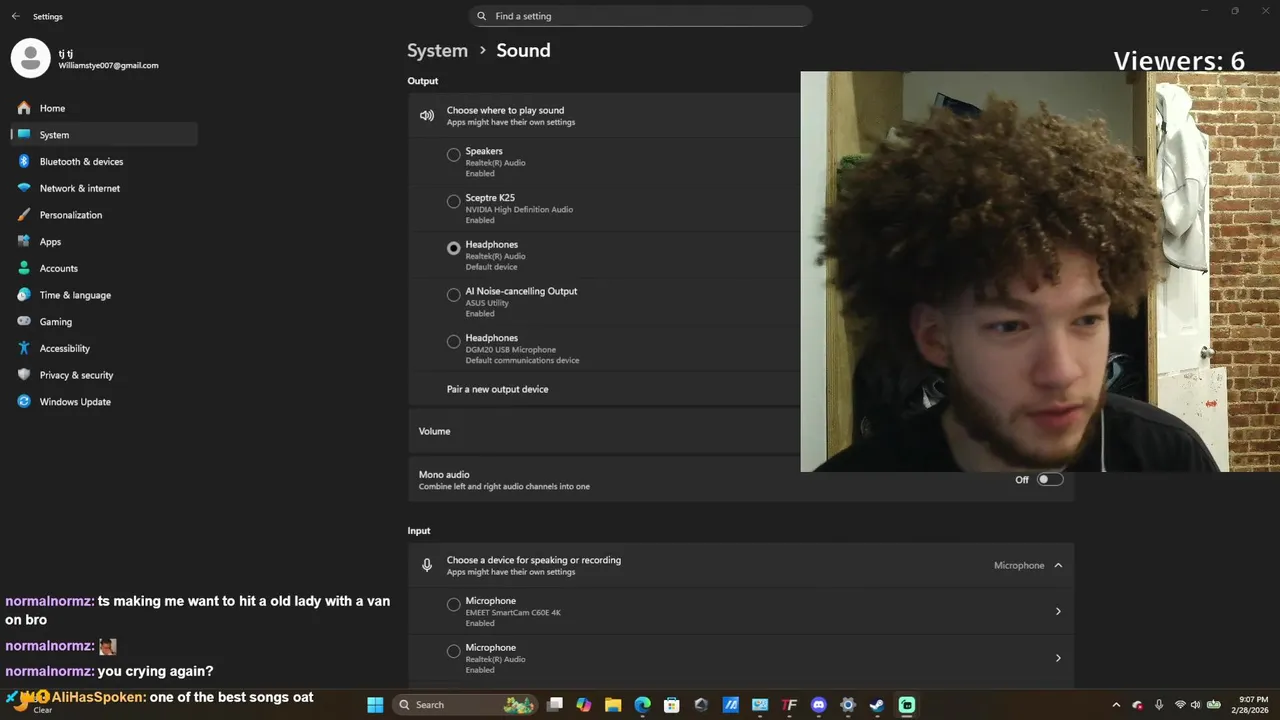Image resolution: width=1280 pixels, height=720 pixels.
Task: Open Windows Update page
Action: [104, 401]
